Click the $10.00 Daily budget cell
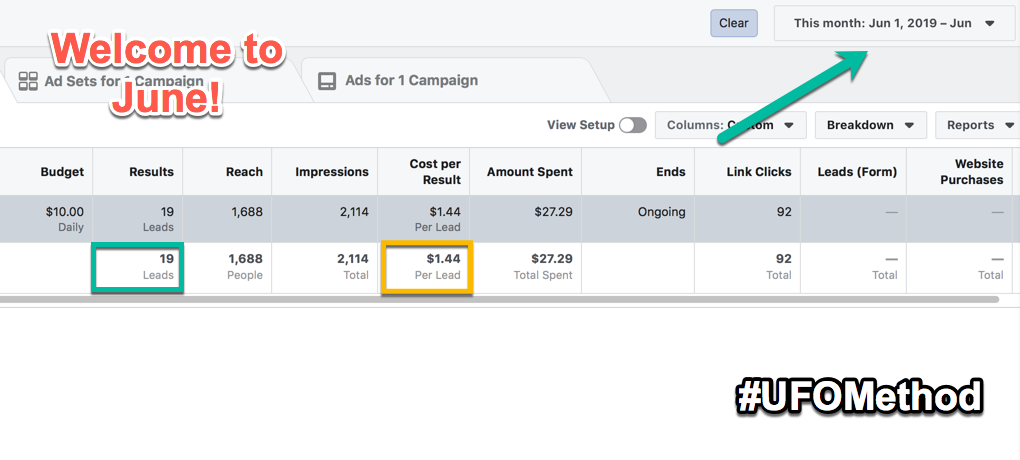Screen dimensions: 1020x460 (x=46, y=219)
